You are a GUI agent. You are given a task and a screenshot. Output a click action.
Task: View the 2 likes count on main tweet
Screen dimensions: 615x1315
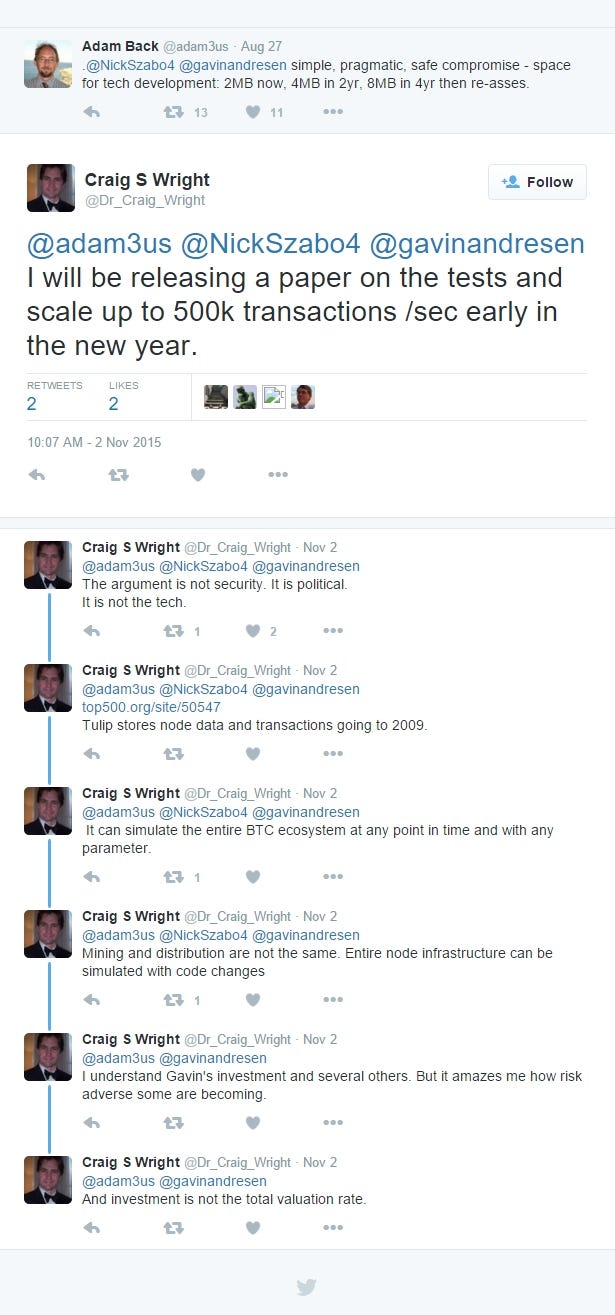(113, 404)
